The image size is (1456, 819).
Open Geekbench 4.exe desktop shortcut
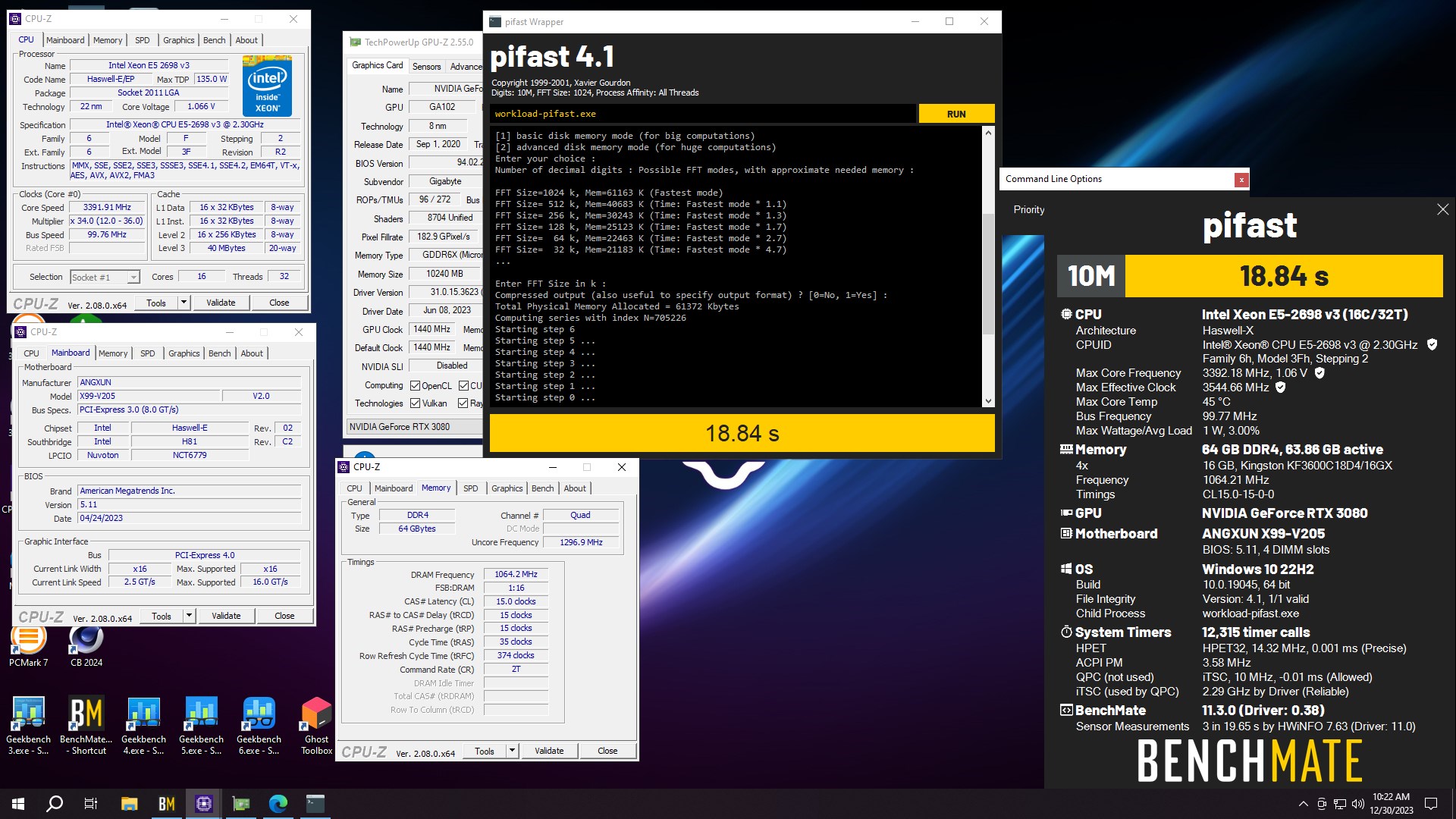point(143,726)
